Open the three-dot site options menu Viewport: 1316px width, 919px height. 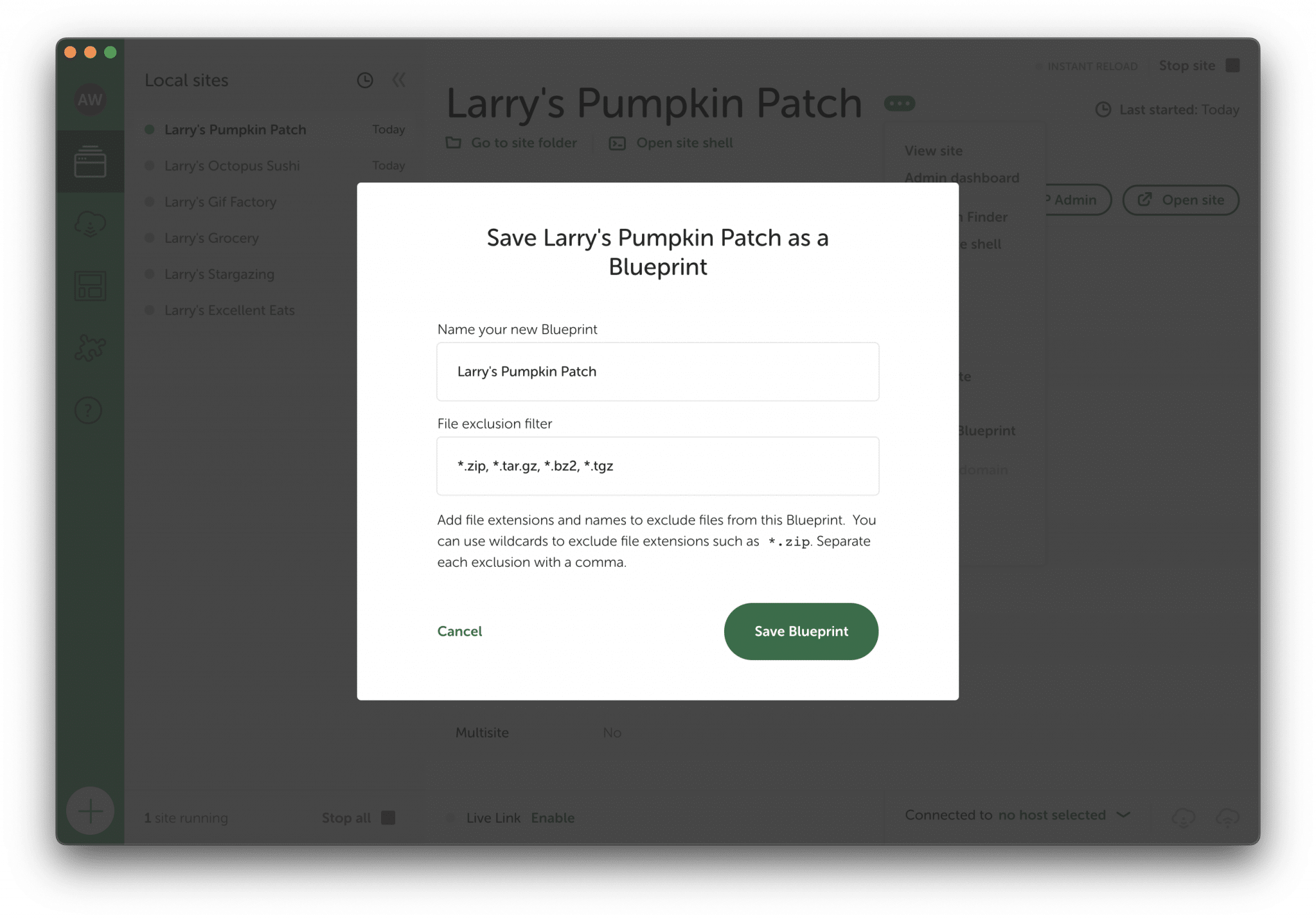tap(900, 103)
